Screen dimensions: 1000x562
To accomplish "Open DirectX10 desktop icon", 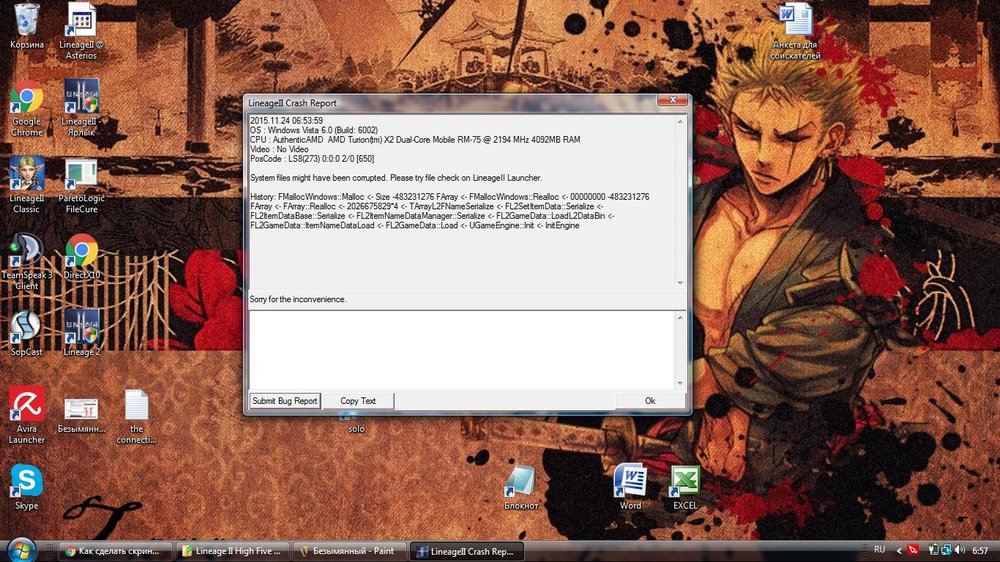I will tap(81, 251).
